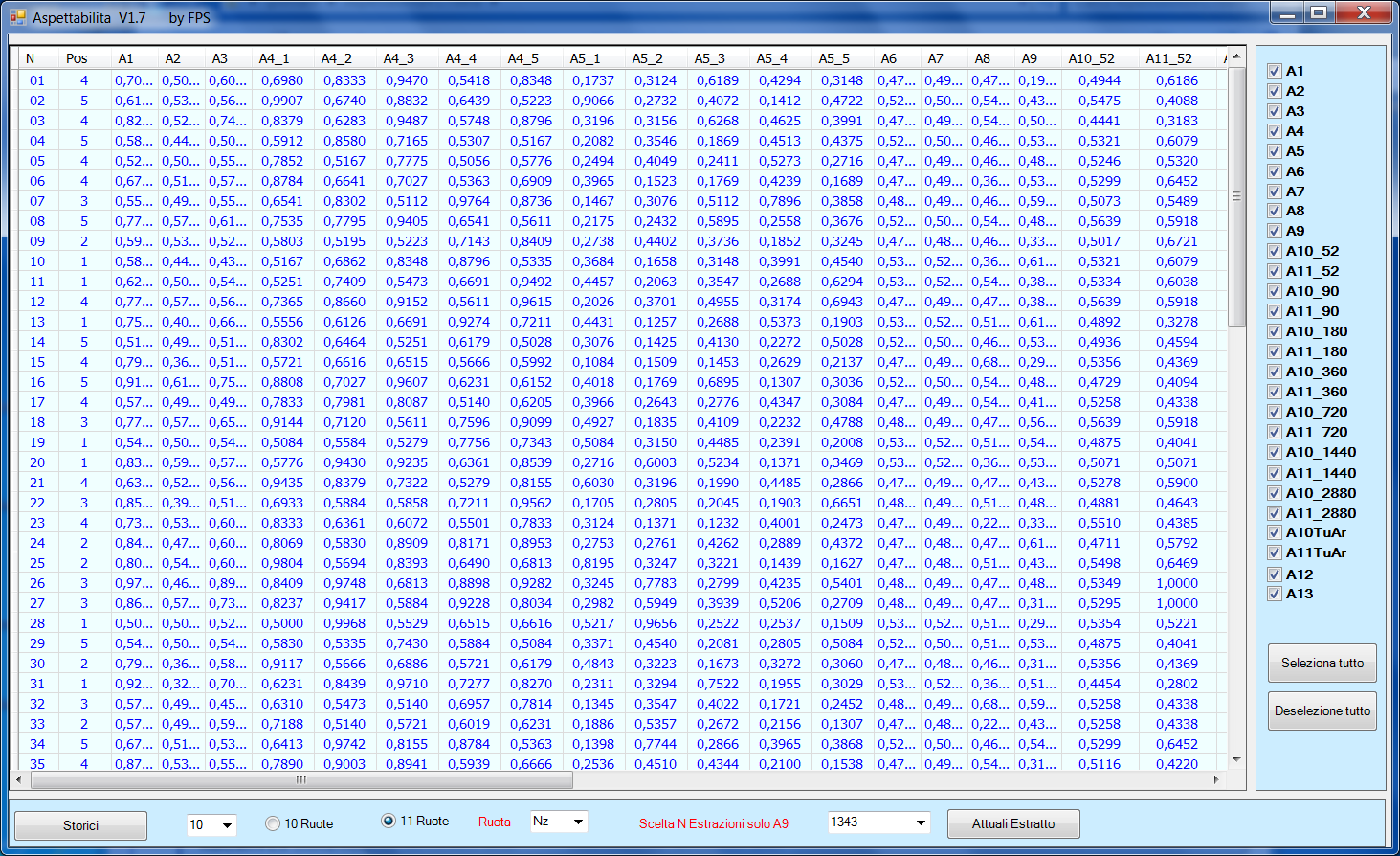Open the Ruota dropdown showing Nz
This screenshot has width=1400, height=856.
(578, 822)
